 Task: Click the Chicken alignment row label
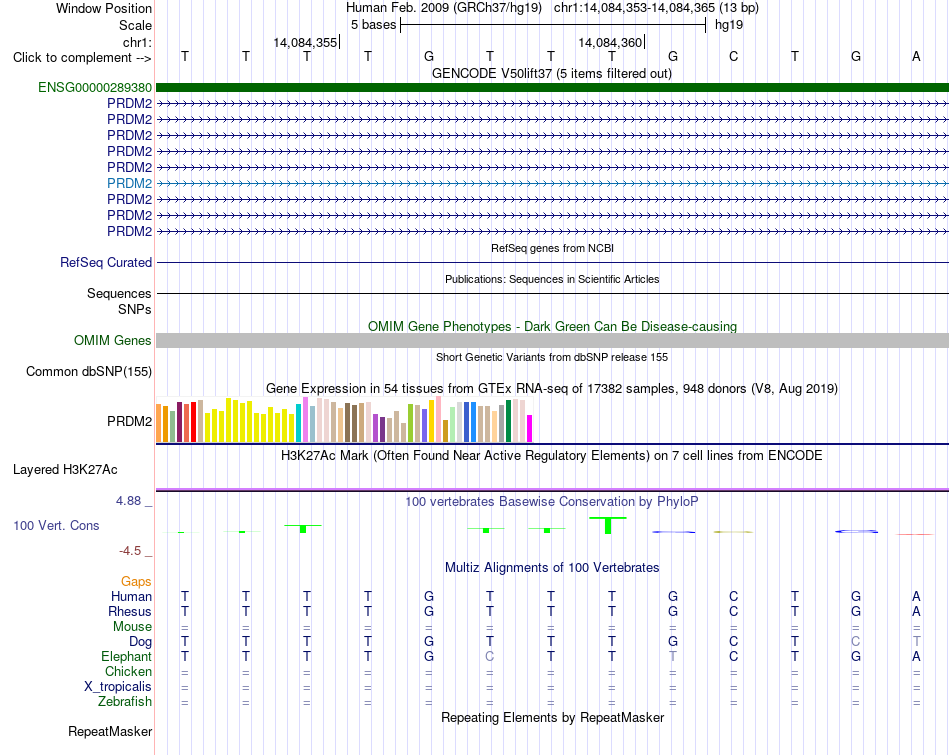pyautogui.click(x=128, y=671)
